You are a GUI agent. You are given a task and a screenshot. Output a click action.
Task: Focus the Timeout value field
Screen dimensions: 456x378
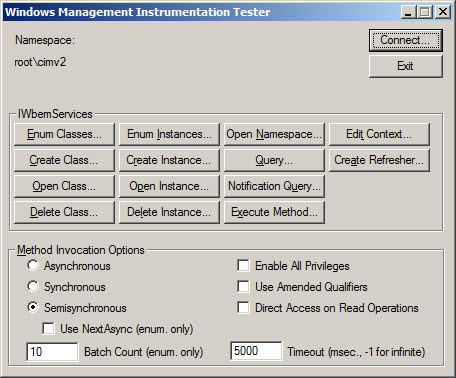click(x=256, y=351)
